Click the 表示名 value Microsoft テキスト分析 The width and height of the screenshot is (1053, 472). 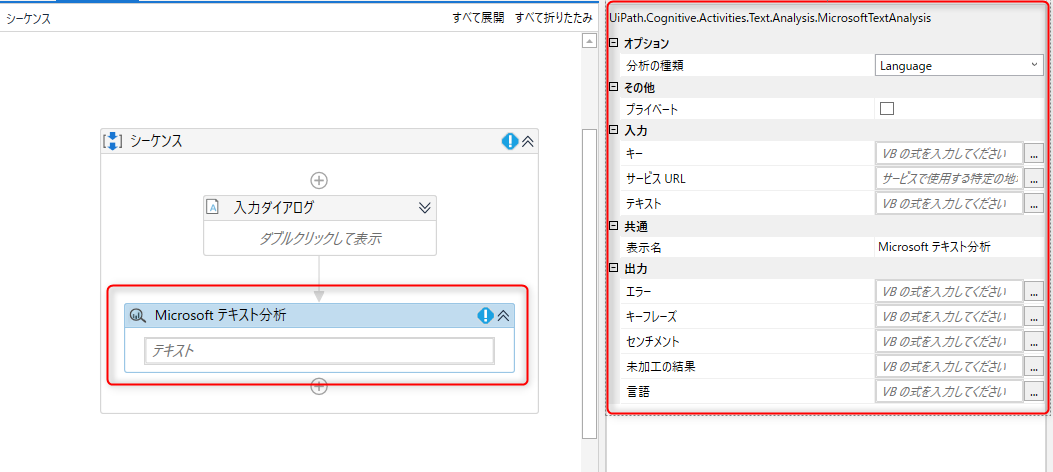pos(934,246)
